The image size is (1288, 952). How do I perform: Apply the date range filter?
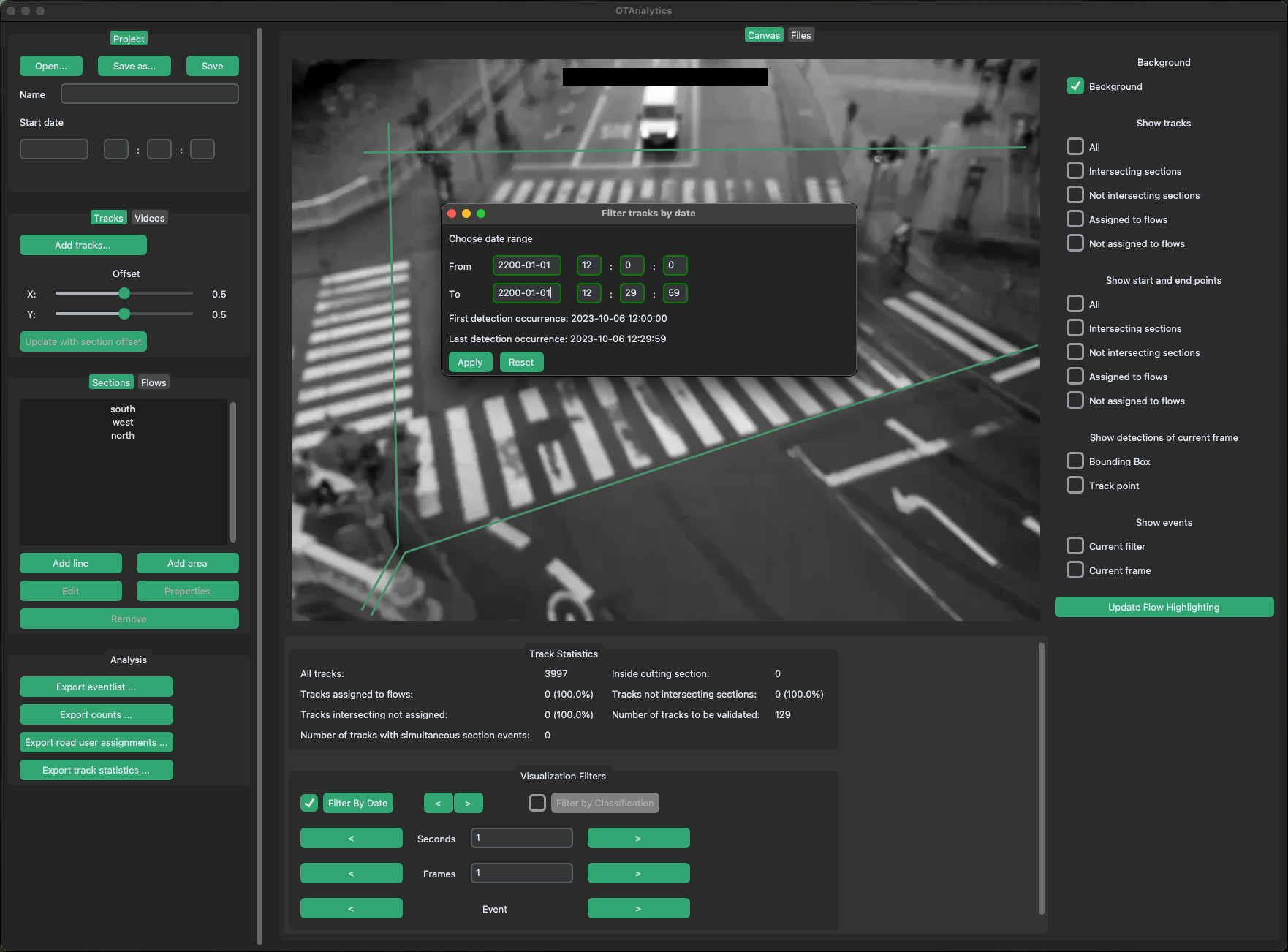[470, 362]
